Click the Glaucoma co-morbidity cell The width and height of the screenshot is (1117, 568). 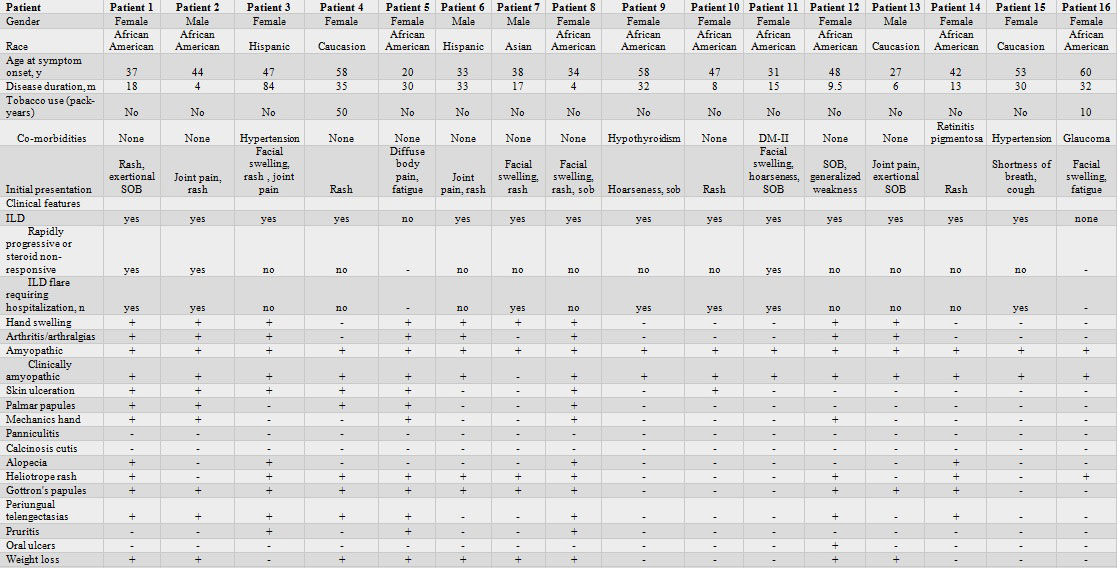point(1086,138)
